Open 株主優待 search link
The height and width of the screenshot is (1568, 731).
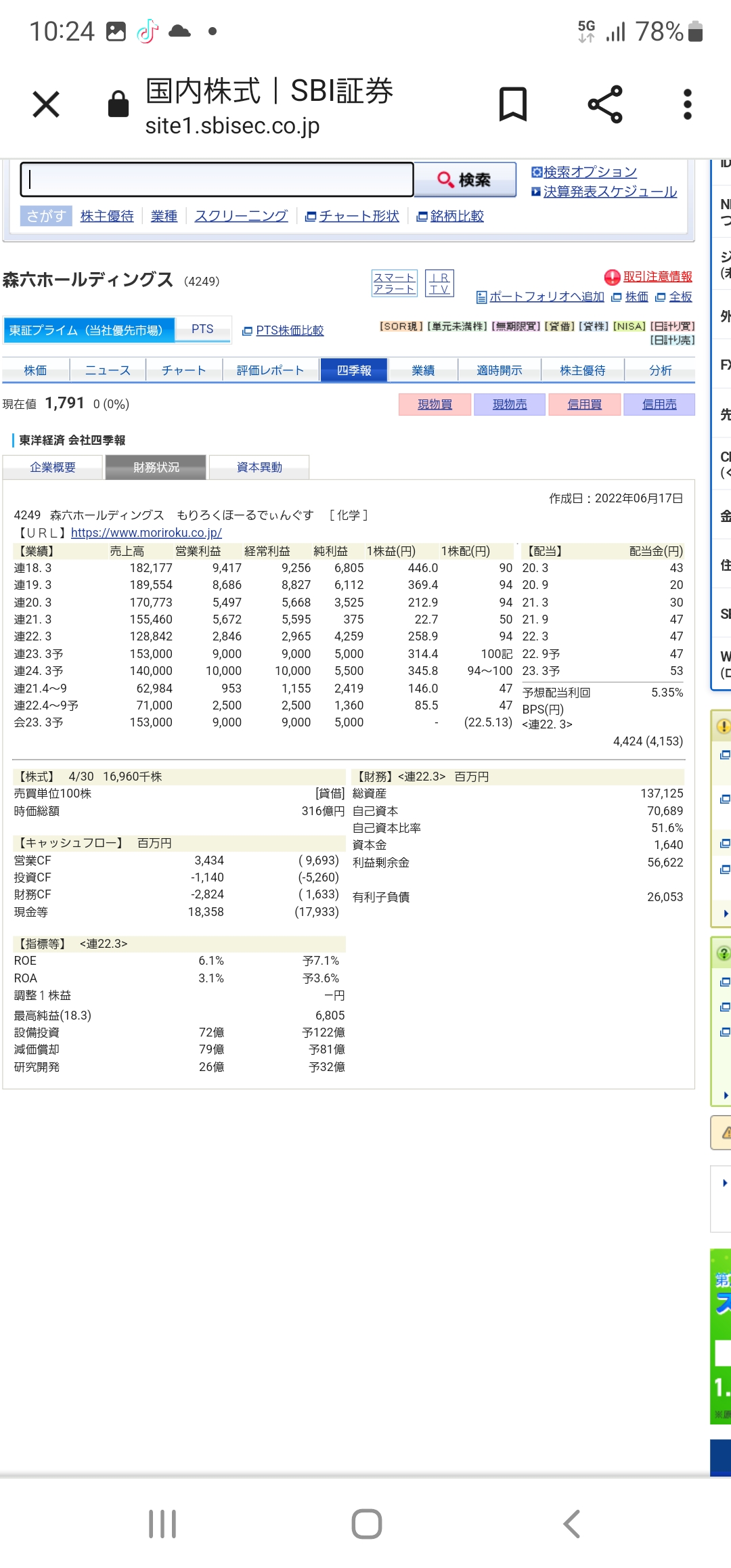click(x=107, y=216)
